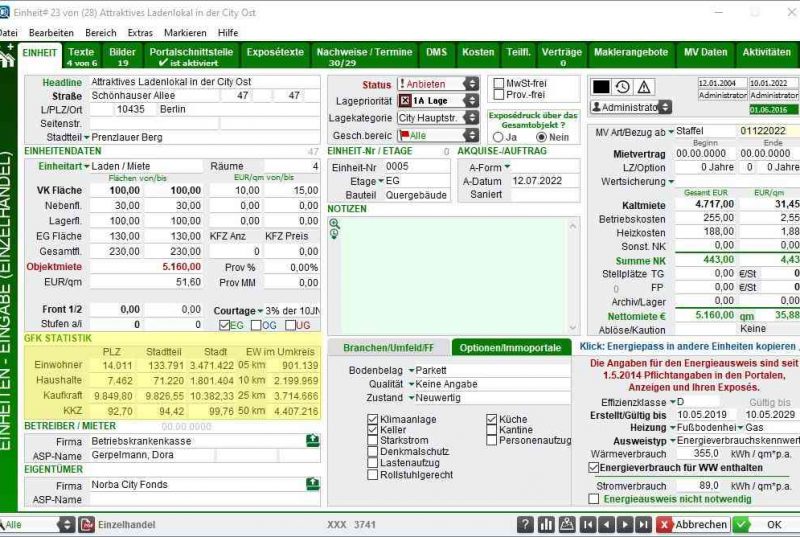Enable the MwSt-frei checkbox
The width and height of the screenshot is (800, 537).
[x=500, y=84]
